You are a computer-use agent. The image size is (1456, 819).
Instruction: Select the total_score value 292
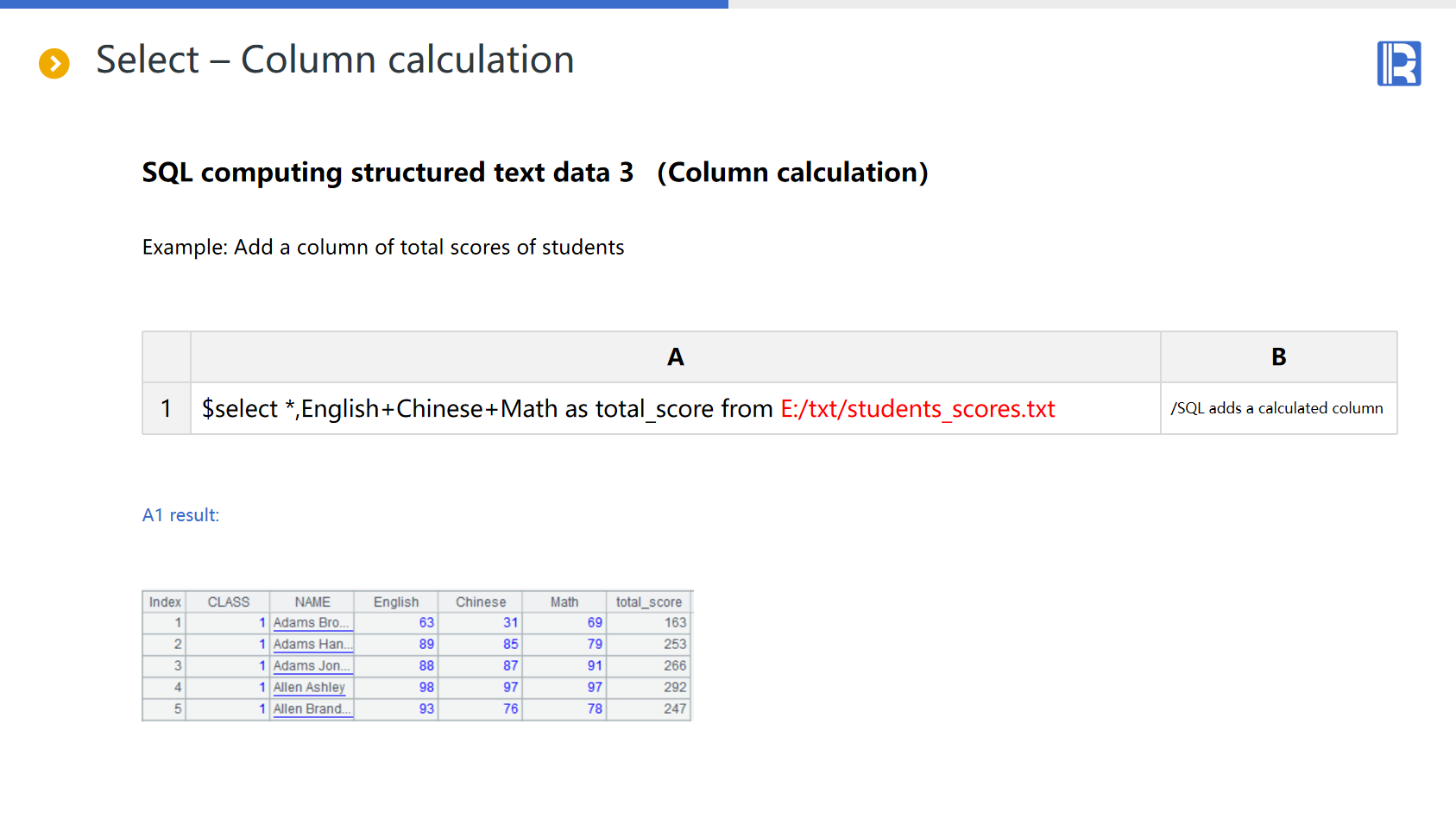pos(674,687)
